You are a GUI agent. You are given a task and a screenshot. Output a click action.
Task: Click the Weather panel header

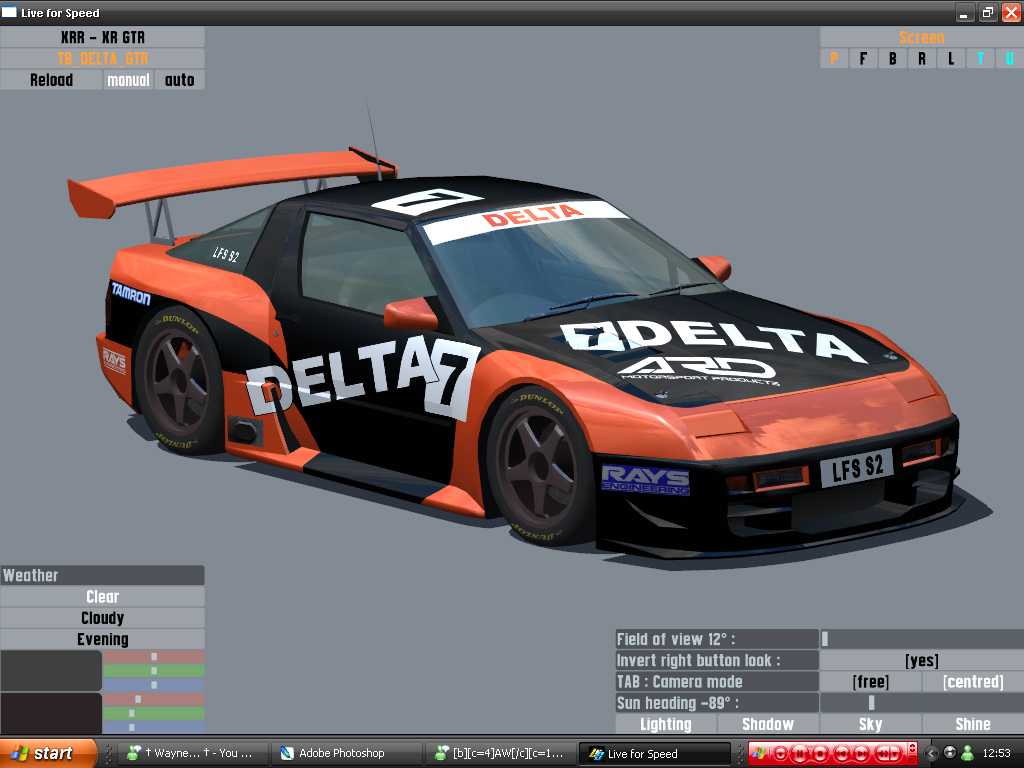pos(103,575)
